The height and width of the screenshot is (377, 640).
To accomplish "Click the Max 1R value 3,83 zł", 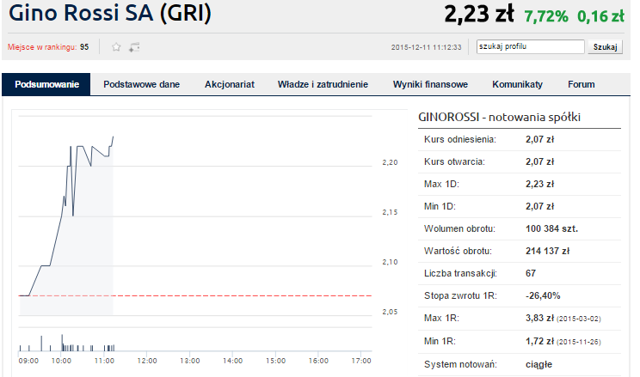I will (540, 318).
